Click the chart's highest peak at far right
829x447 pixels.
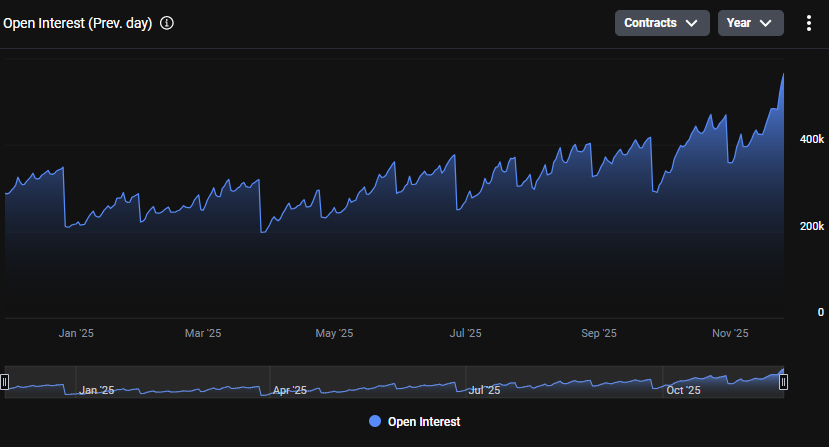click(783, 75)
